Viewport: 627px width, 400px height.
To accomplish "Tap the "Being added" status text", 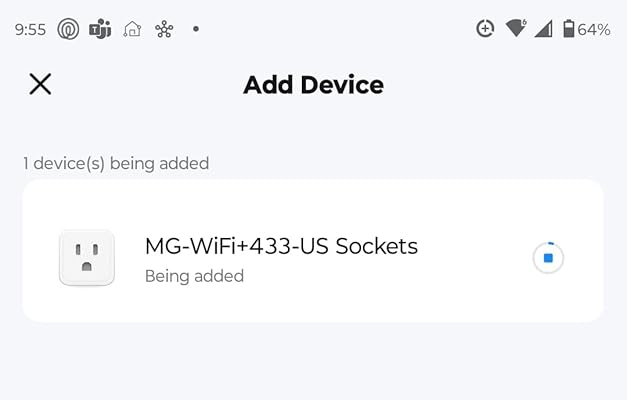I will tap(194, 276).
